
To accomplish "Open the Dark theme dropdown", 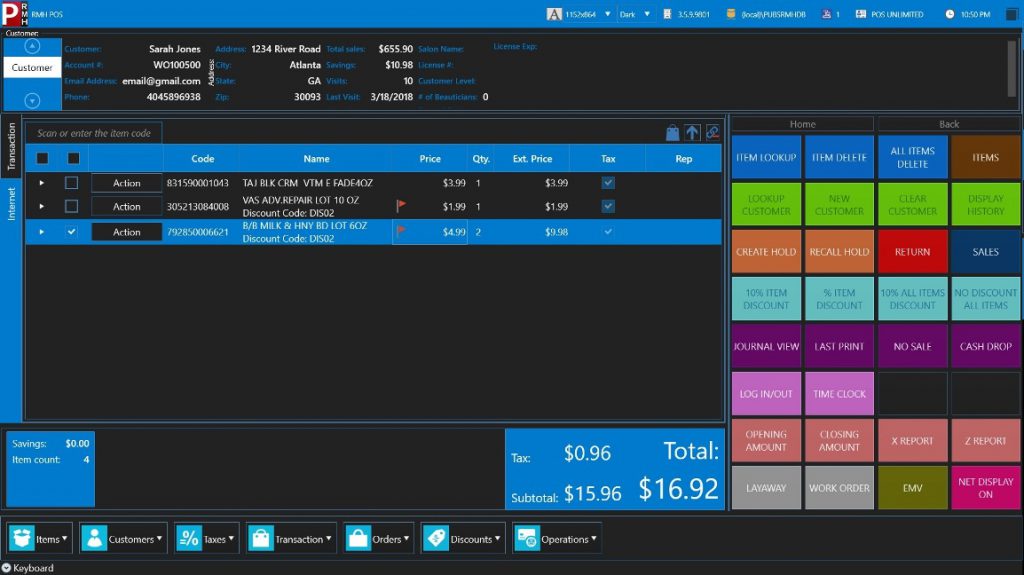I will 649,15.
